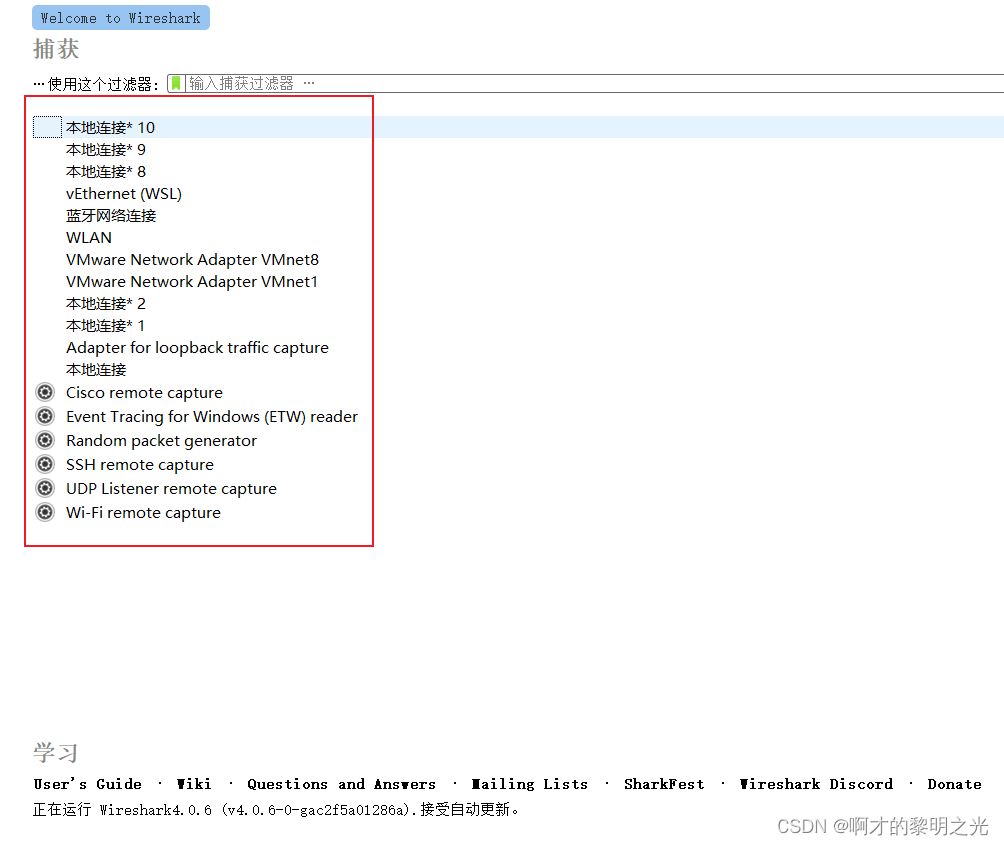Click the gear icon beside Cisco remote capture

[x=45, y=392]
